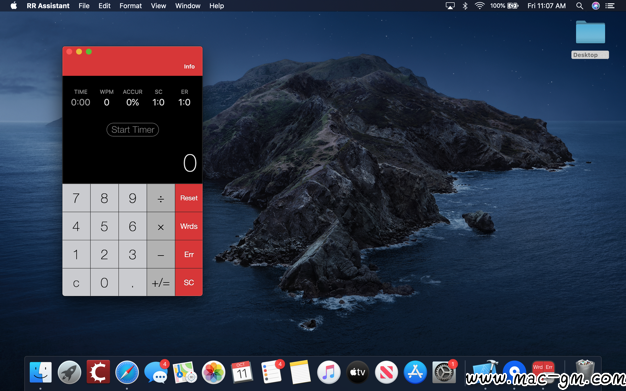This screenshot has height=391, width=626.
Task: Click the 0% ACCUR value
Action: point(133,102)
